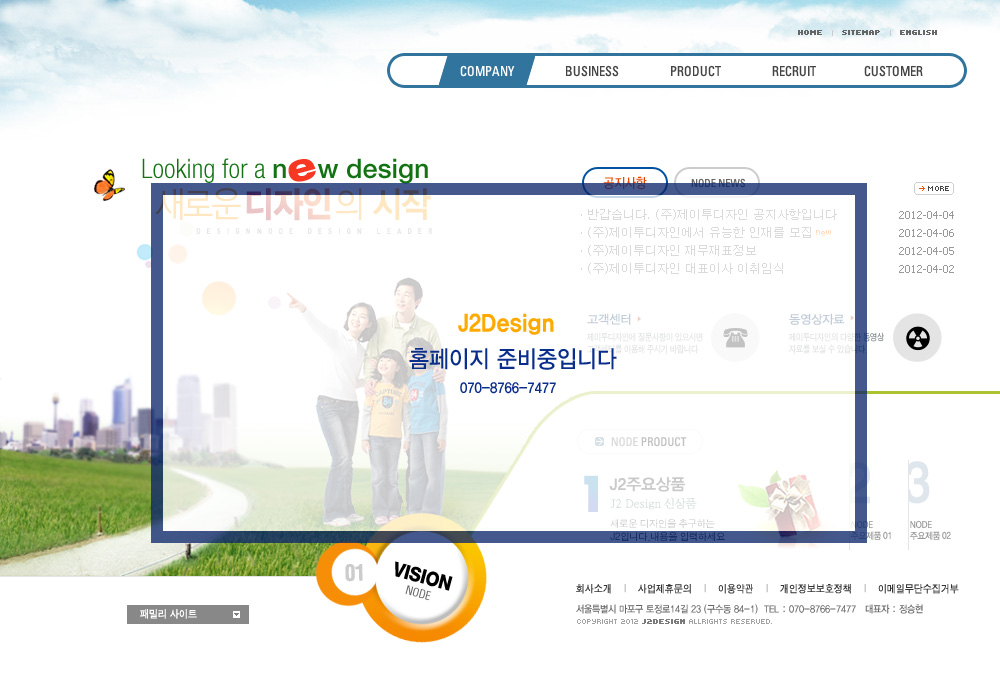Select product number 3 주요제품 02

[930, 502]
